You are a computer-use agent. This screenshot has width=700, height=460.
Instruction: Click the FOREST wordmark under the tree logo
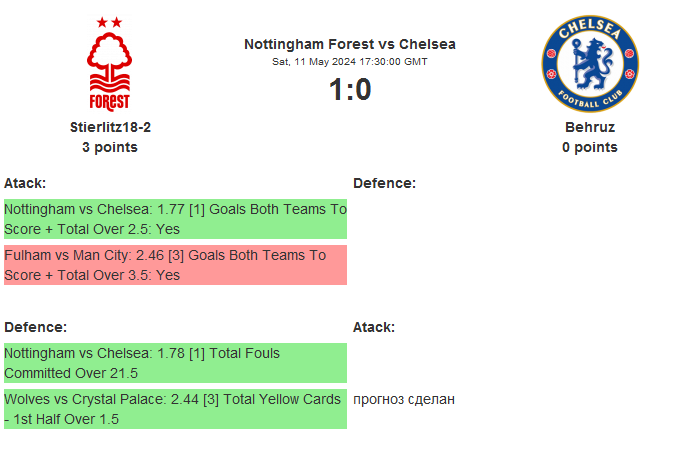tap(109, 101)
